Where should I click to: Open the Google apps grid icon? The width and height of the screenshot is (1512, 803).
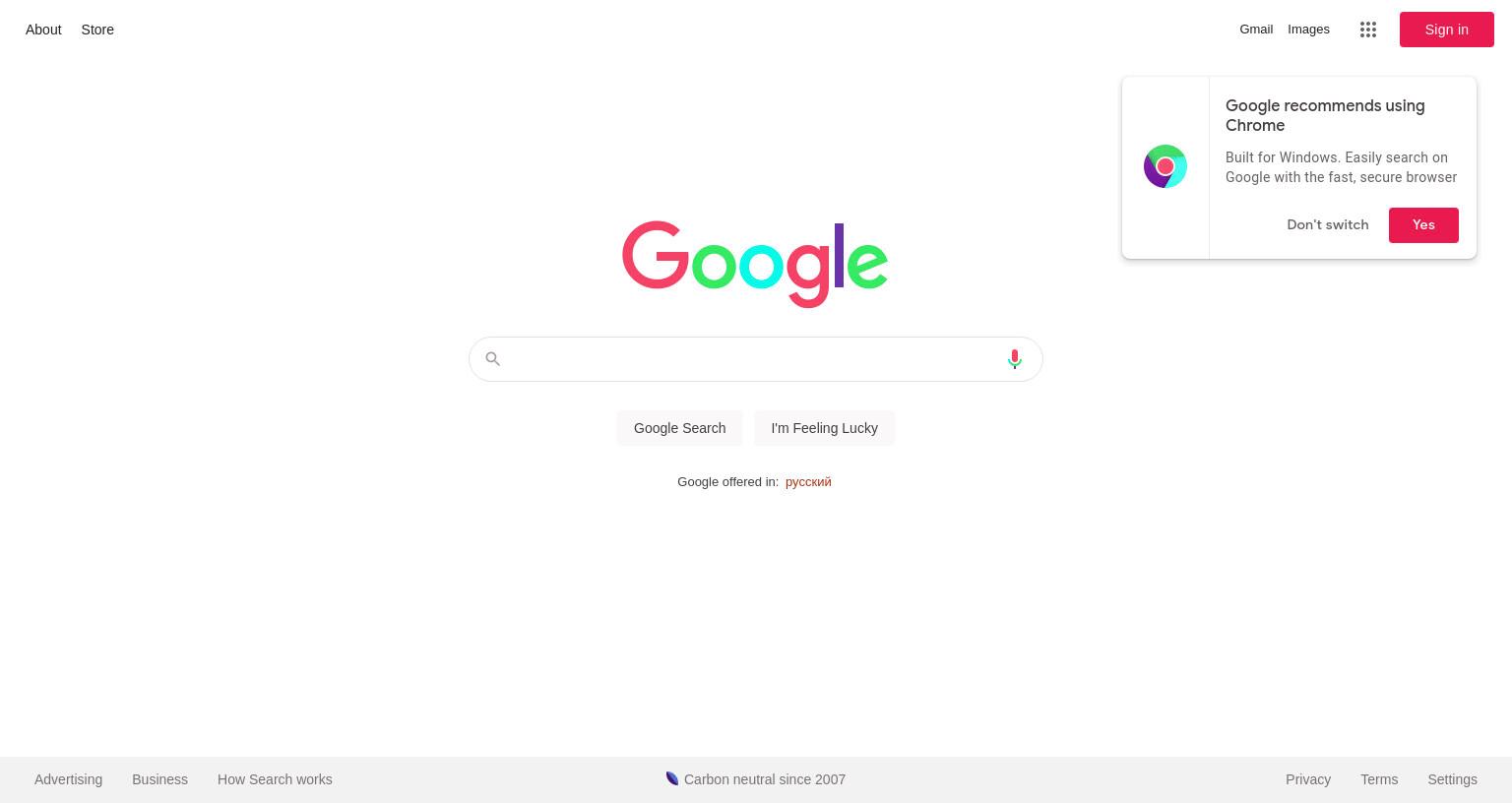tap(1368, 30)
